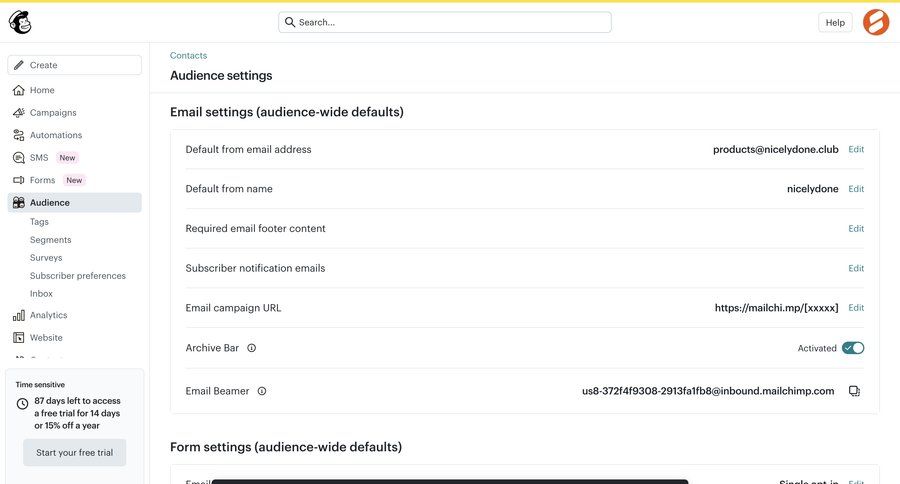Open the Campaigns menu item

75,113
